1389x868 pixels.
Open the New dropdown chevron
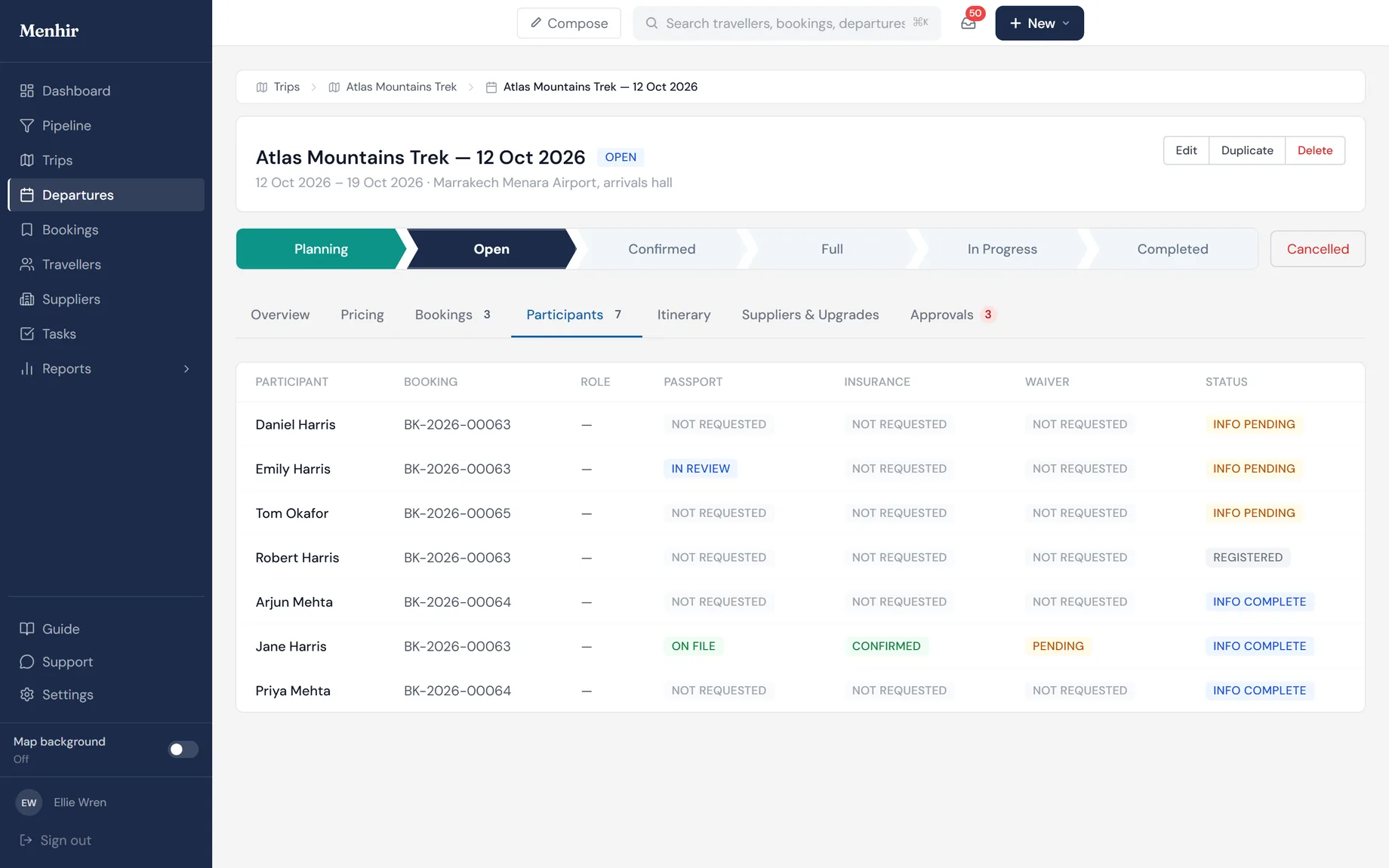coord(1066,23)
